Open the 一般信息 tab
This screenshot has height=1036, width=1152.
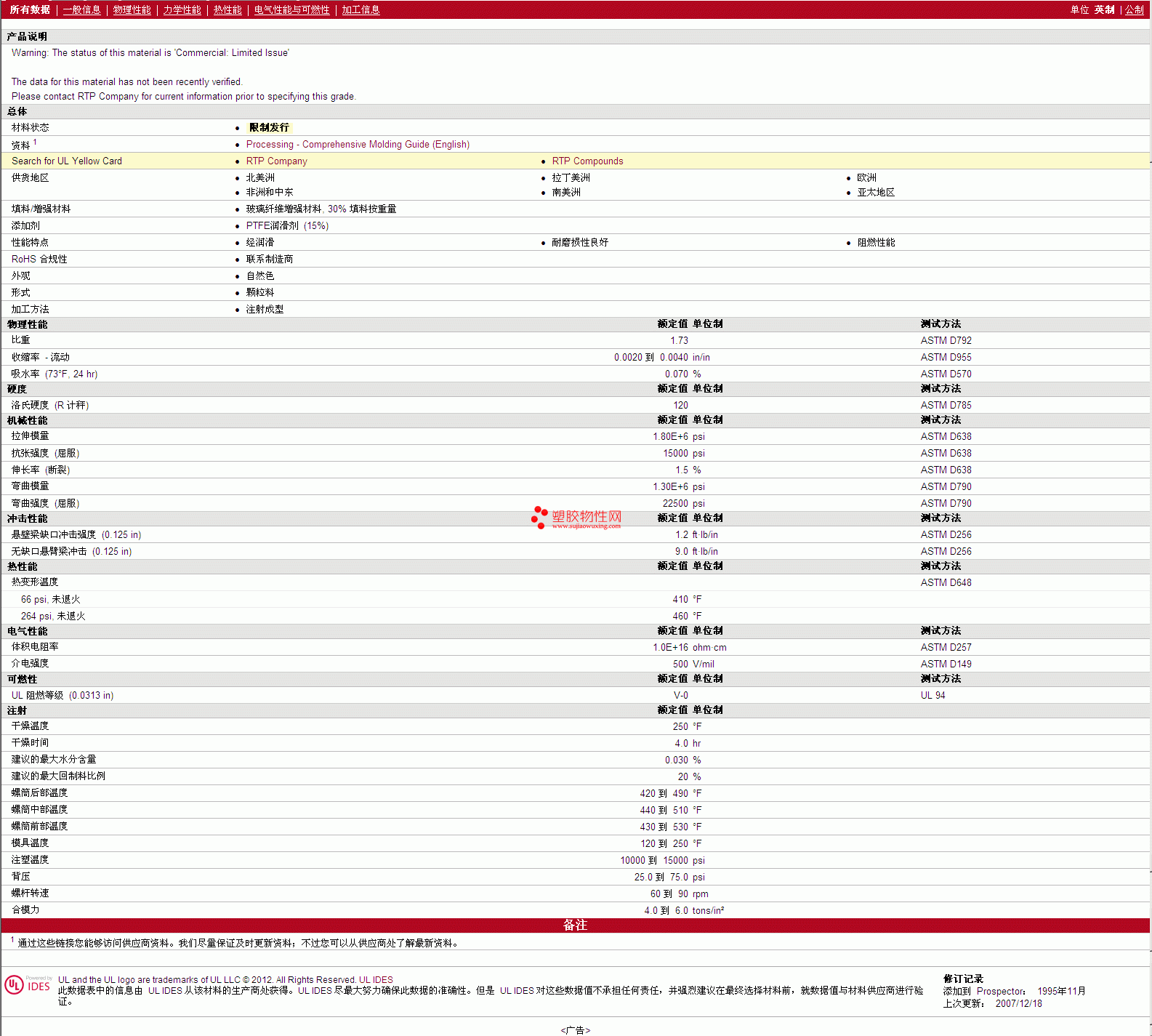pos(82,9)
